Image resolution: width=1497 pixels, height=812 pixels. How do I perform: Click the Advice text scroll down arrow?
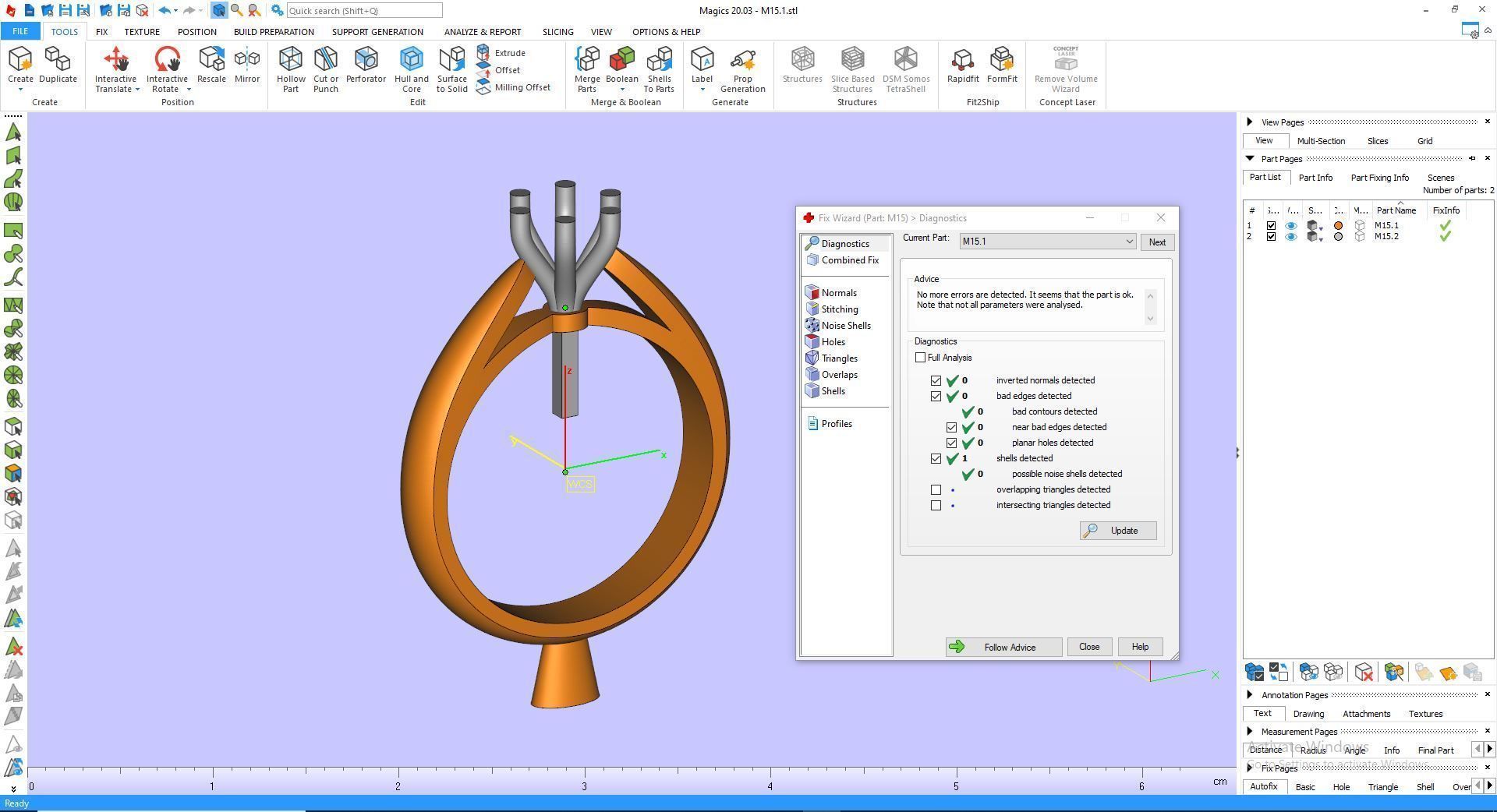tap(1150, 319)
